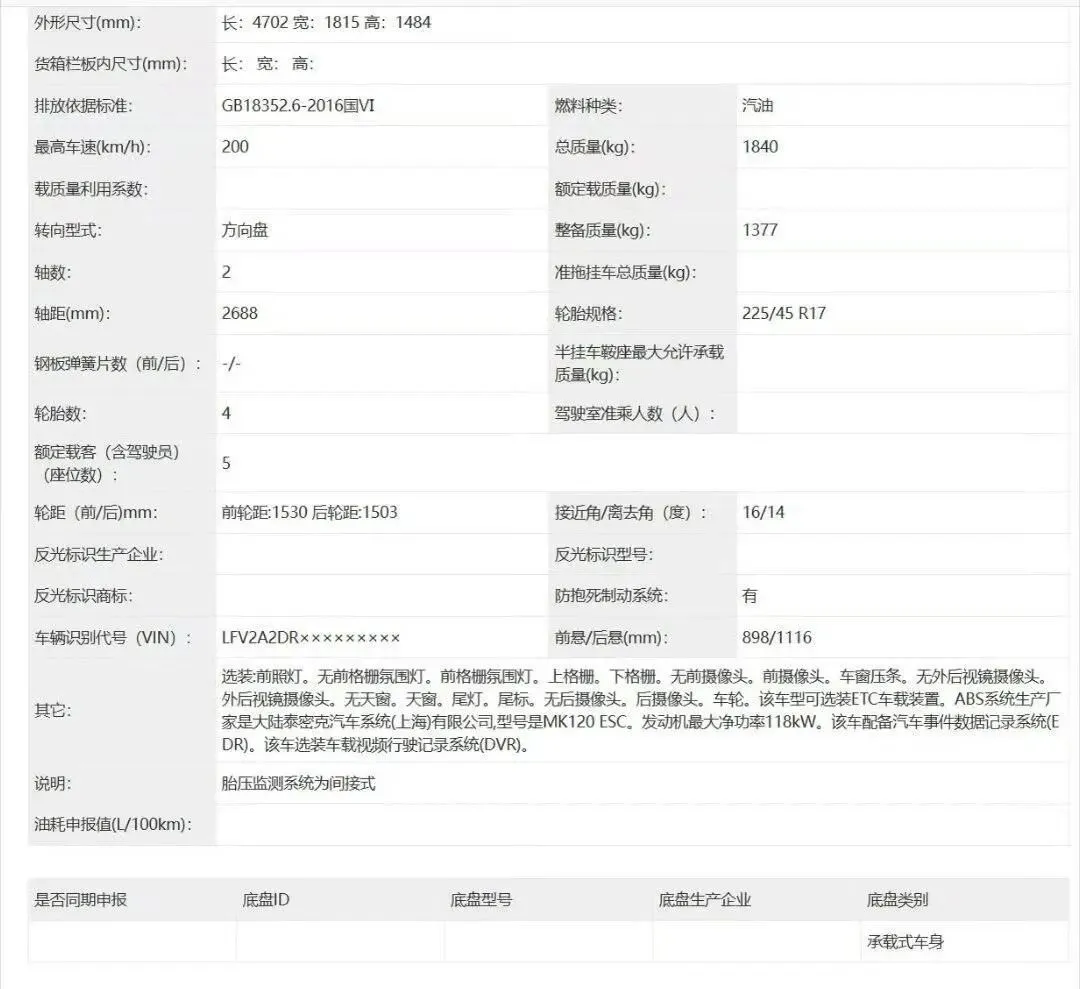Image resolution: width=1080 pixels, height=989 pixels.
Task: Select approach/departure angle value 16/14
Action: point(763,512)
